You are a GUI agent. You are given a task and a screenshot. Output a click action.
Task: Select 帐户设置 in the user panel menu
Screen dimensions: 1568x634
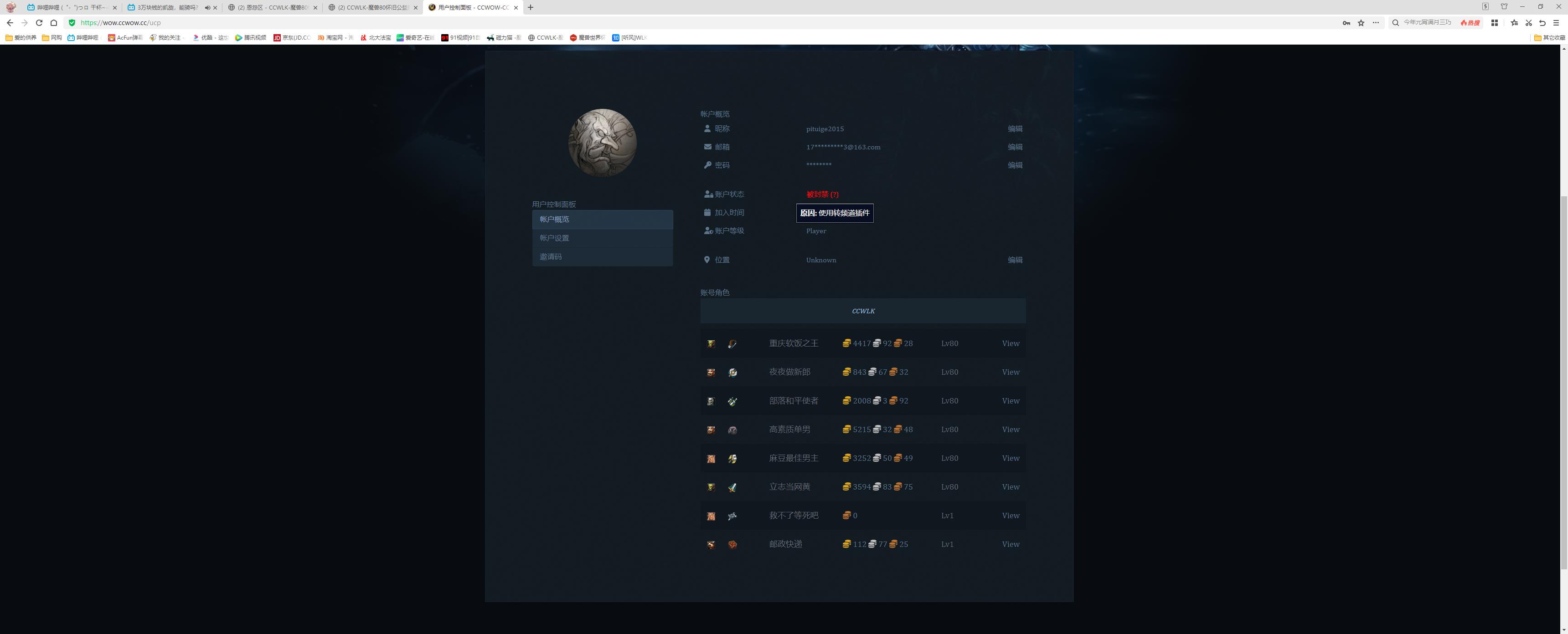(x=555, y=238)
